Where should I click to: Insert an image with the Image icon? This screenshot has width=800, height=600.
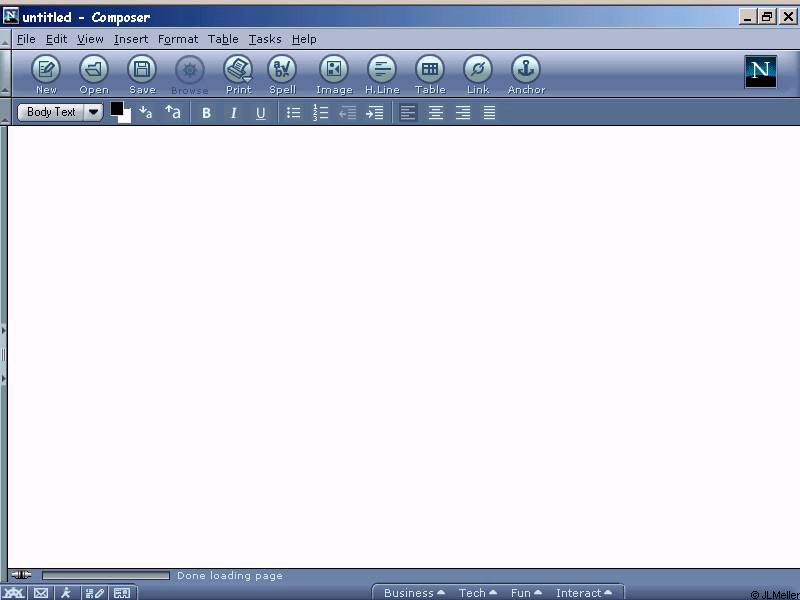tap(334, 74)
